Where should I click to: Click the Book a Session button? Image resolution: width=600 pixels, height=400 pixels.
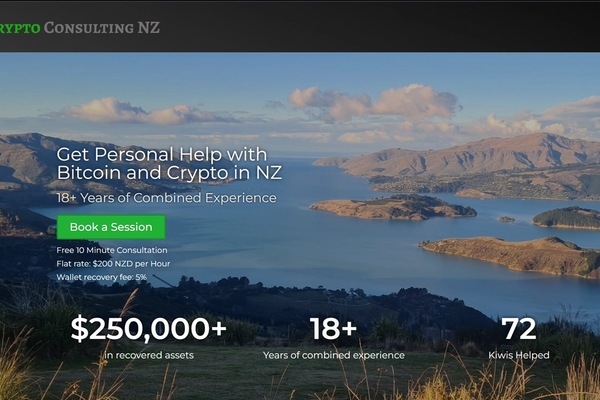coord(111,227)
